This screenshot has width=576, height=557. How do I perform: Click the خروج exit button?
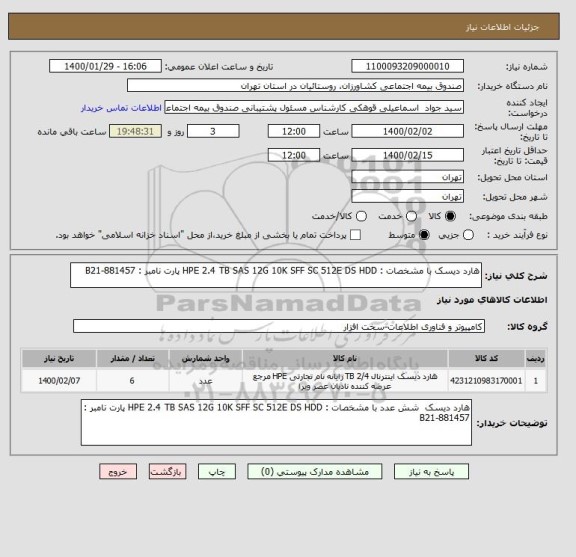pos(118,471)
